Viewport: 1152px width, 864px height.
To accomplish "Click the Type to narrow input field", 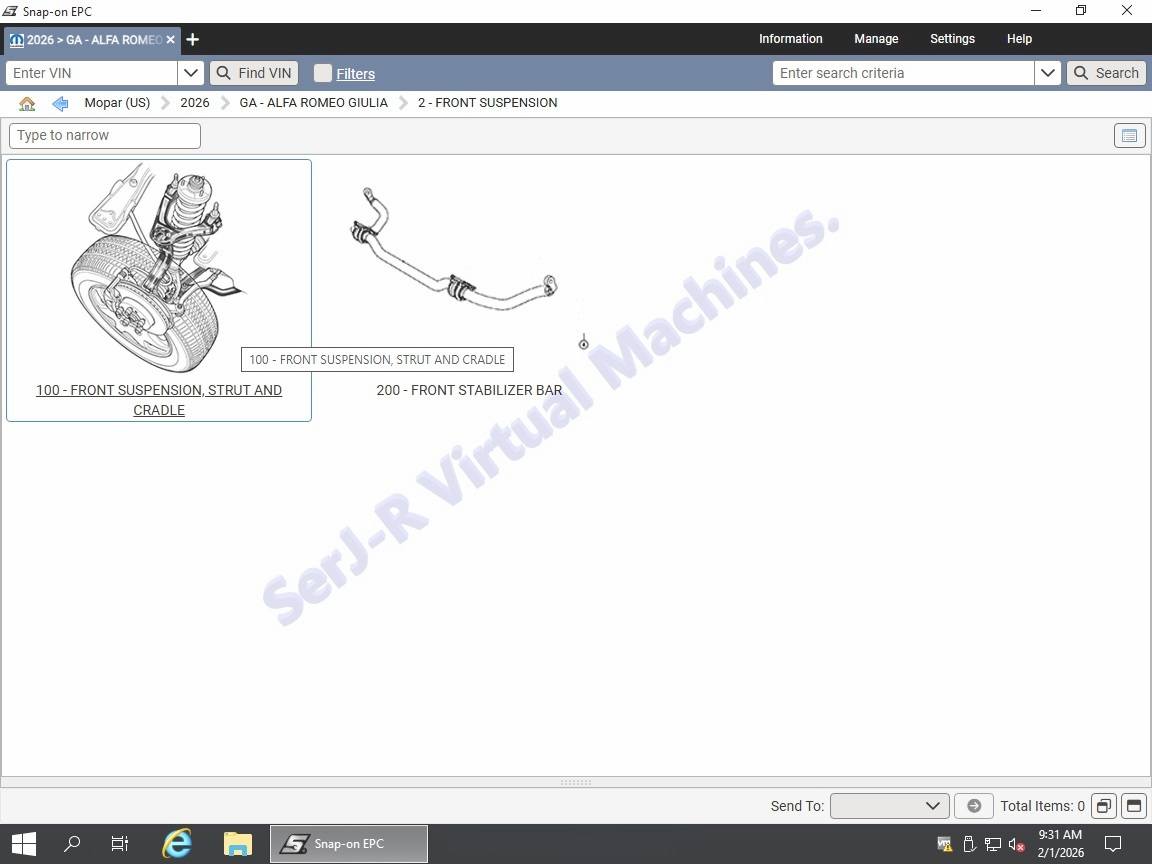I will tap(105, 136).
